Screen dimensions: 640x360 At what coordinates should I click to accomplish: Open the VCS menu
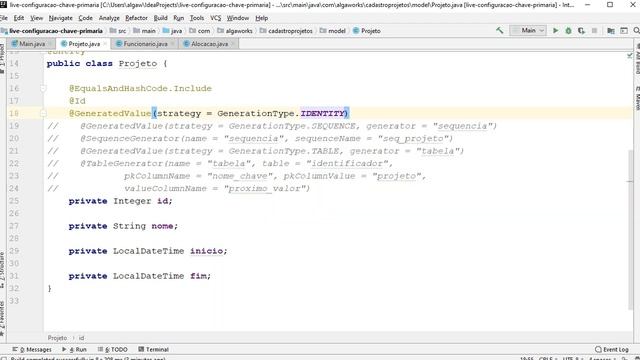pyautogui.click(x=216, y=18)
